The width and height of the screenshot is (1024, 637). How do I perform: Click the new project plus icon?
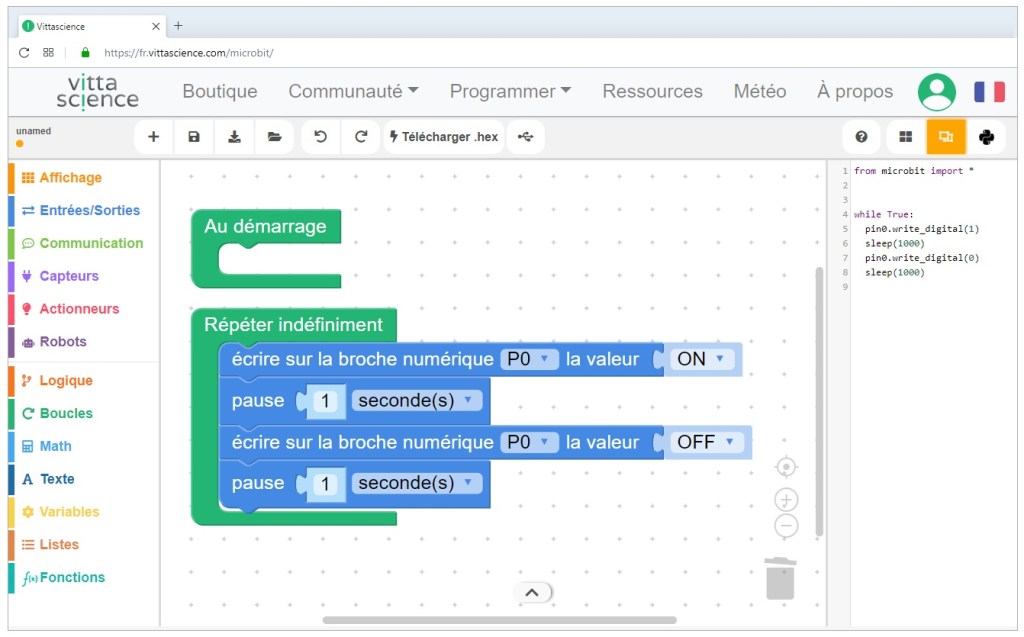pyautogui.click(x=153, y=137)
